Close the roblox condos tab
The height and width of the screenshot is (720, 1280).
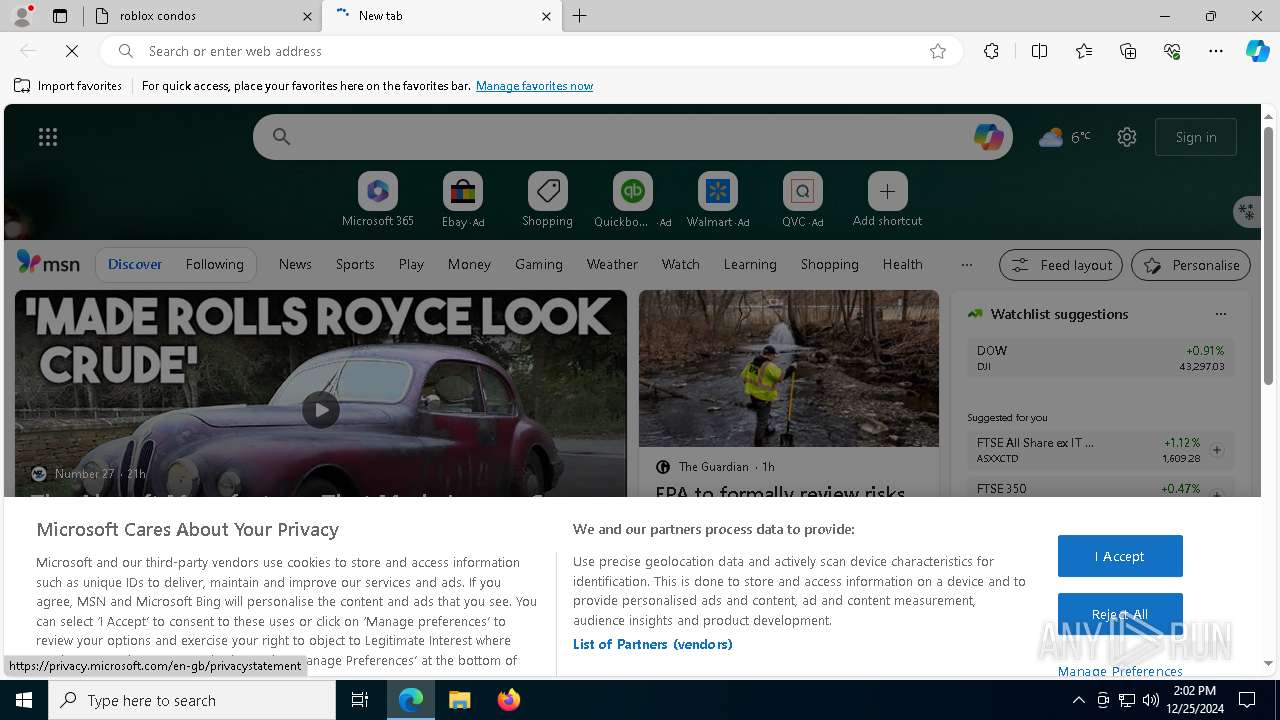pos(307,16)
